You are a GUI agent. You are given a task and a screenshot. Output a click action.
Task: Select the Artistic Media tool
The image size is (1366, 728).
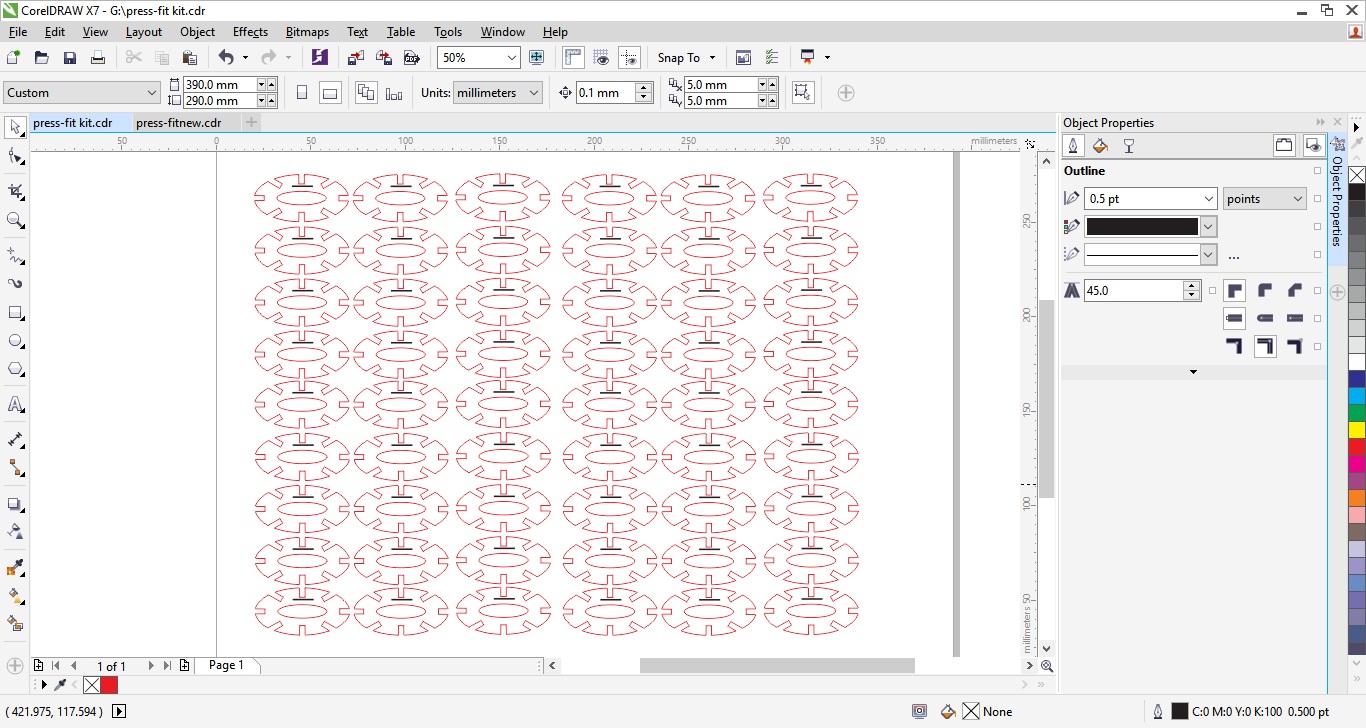15,284
